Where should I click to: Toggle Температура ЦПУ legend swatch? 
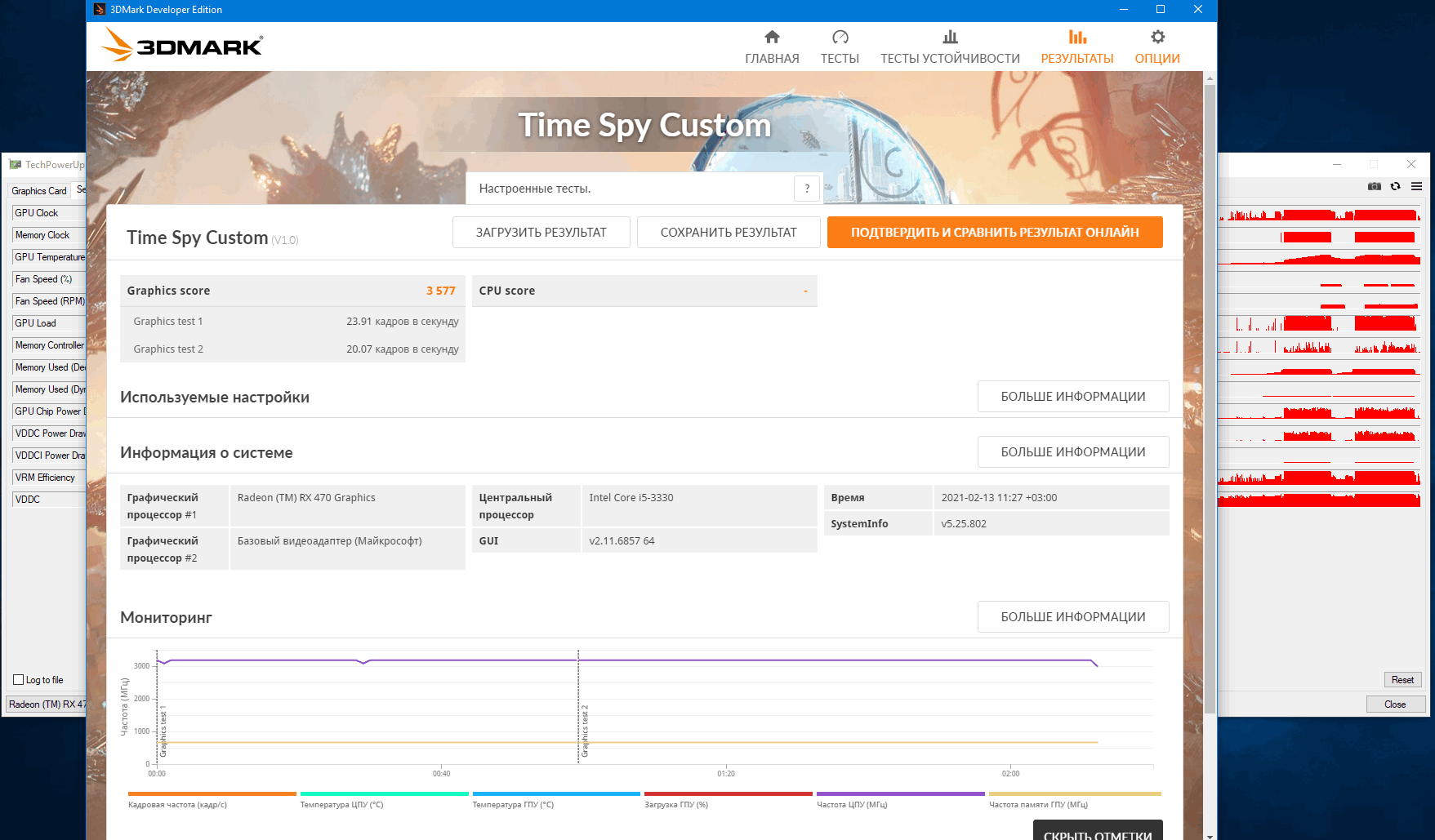coord(384,793)
